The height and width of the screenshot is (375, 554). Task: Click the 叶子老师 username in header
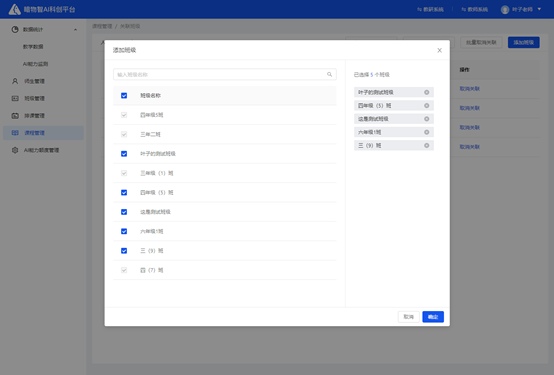pyautogui.click(x=522, y=10)
